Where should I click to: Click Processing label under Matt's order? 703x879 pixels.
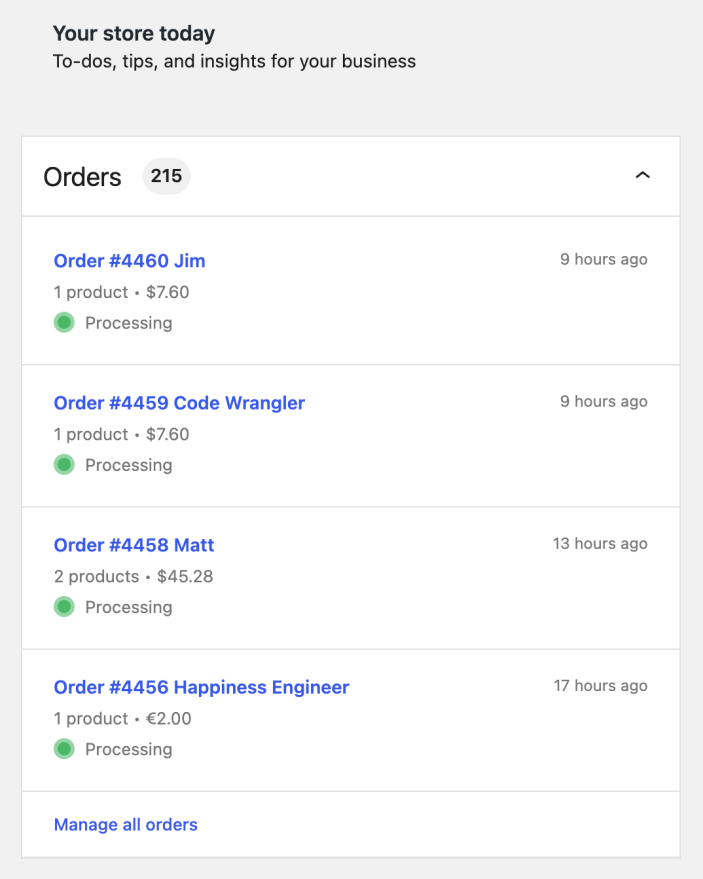tap(128, 607)
